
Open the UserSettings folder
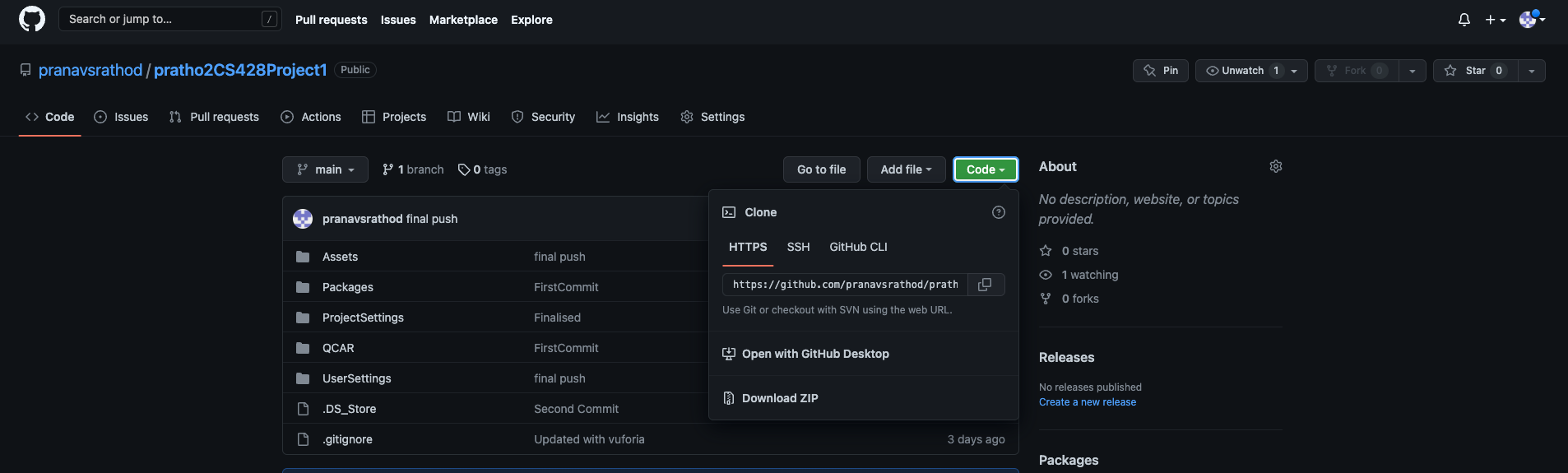(x=357, y=378)
